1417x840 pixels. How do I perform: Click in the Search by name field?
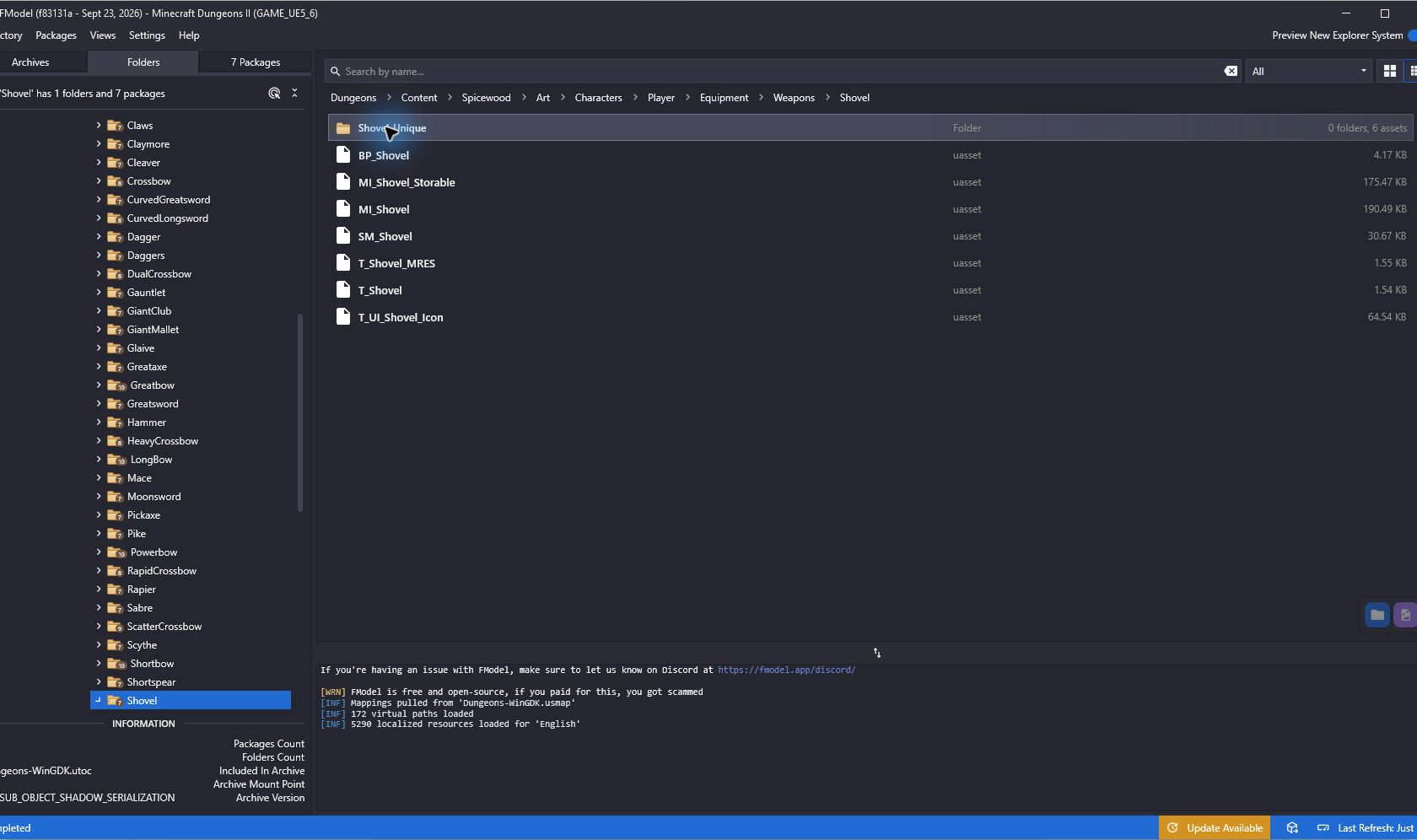pos(781,72)
